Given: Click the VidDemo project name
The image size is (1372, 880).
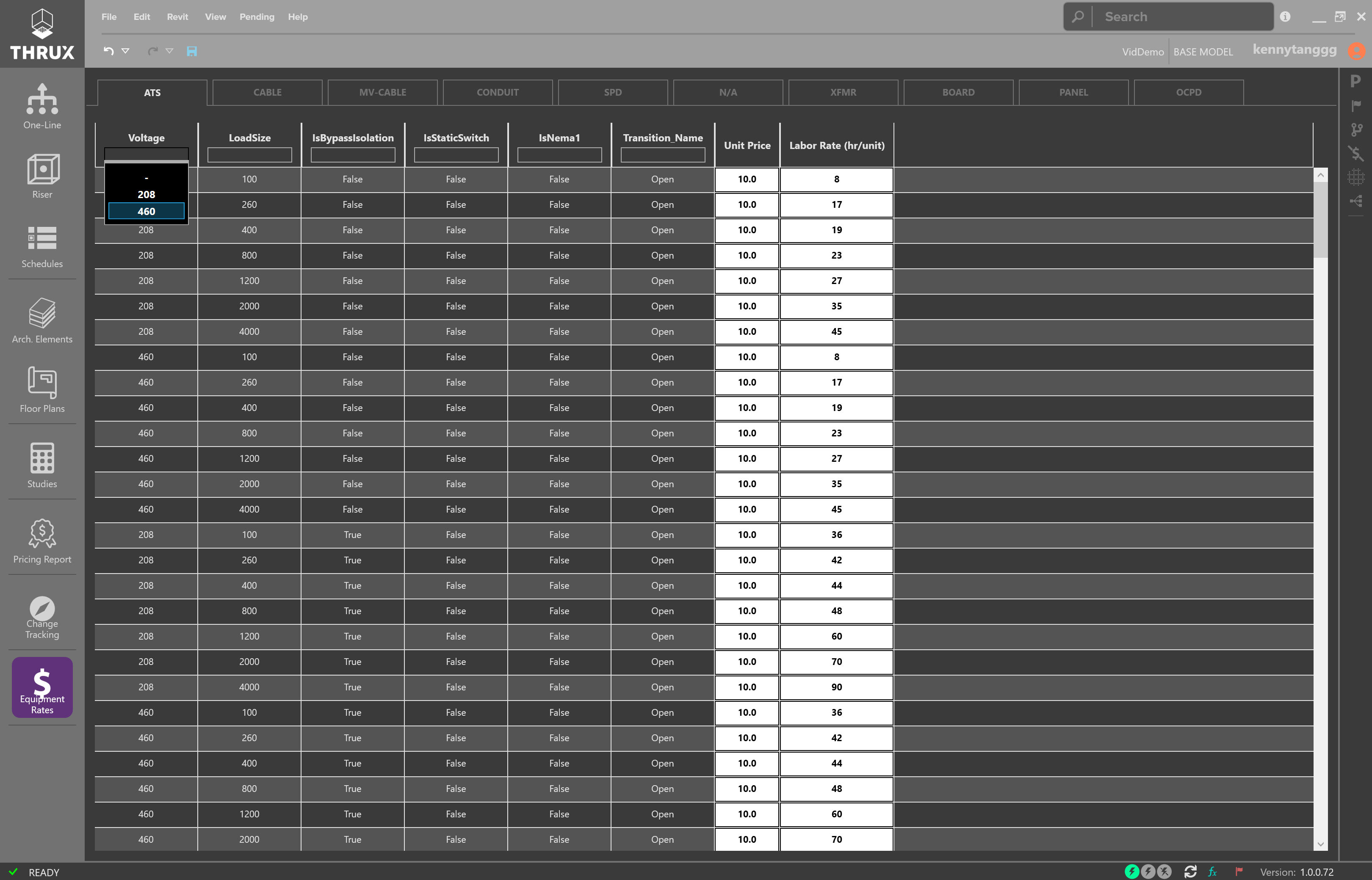Looking at the screenshot, I should coord(1143,52).
